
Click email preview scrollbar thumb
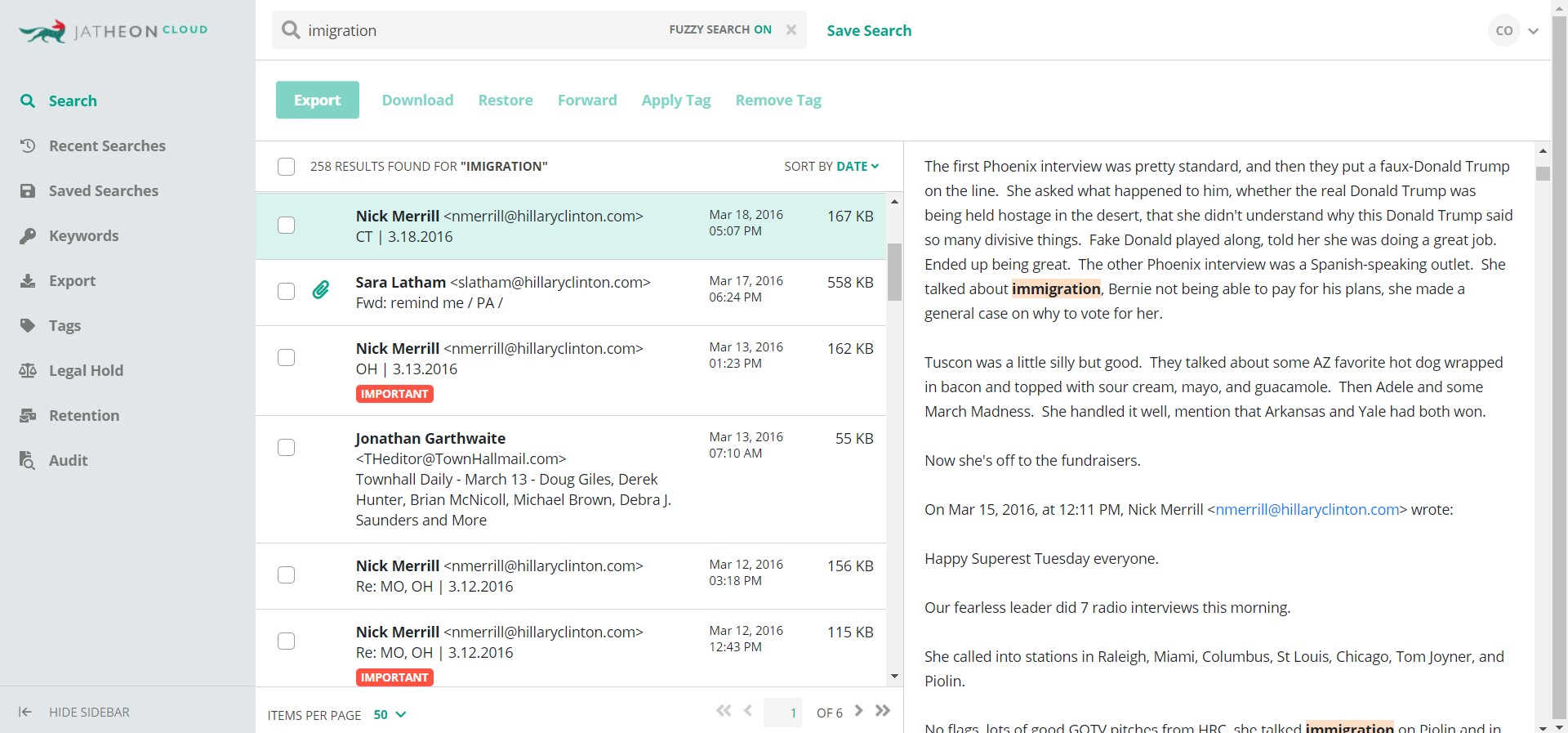pos(1543,173)
